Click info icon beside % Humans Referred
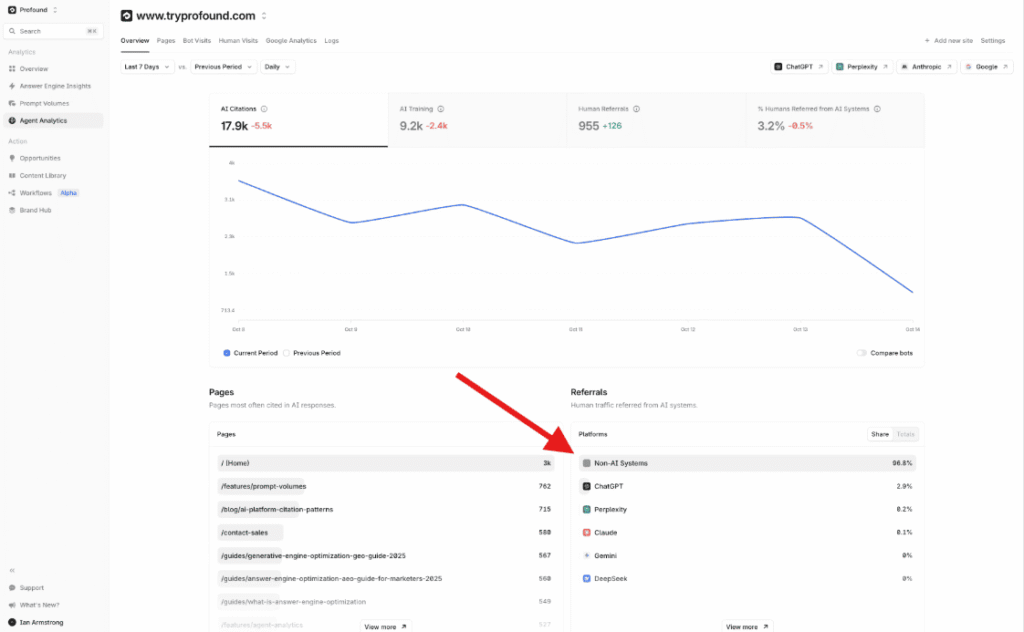 pos(877,109)
